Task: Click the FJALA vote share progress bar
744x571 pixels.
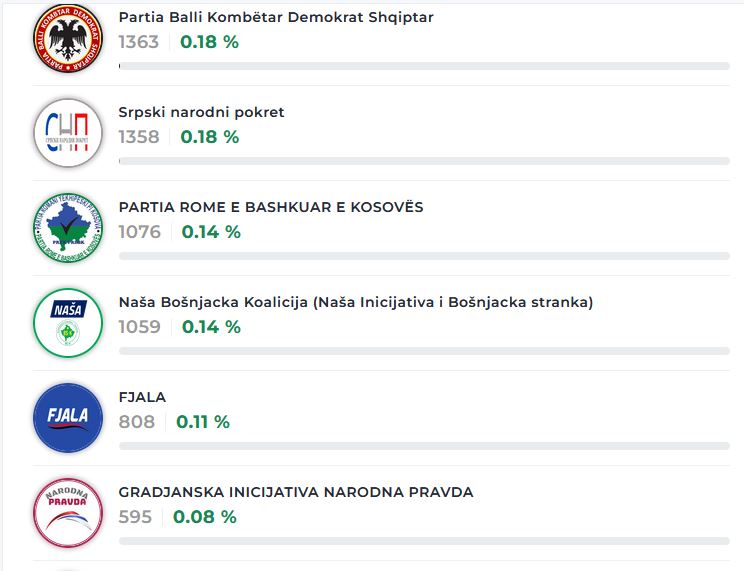Action: coord(424,446)
